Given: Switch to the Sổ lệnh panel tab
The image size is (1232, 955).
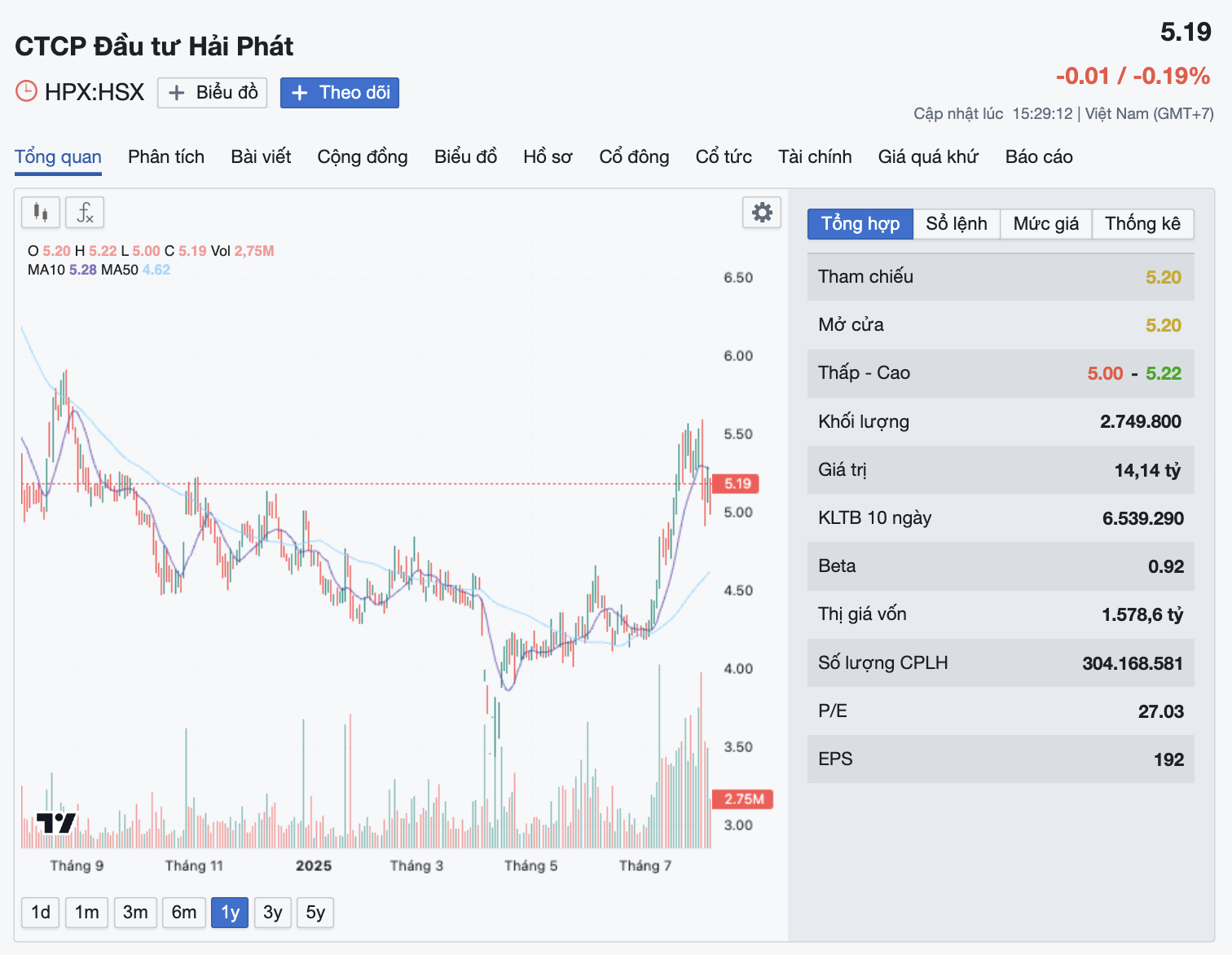Looking at the screenshot, I should (957, 224).
